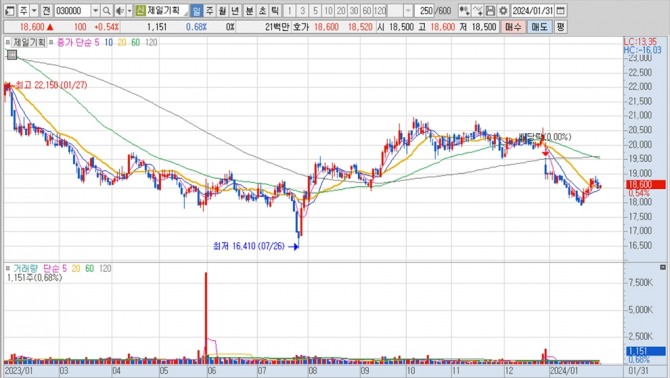Screen dimensions: 670x378
Task: Click the chart scroll handle at top-left
Action: point(12,54)
